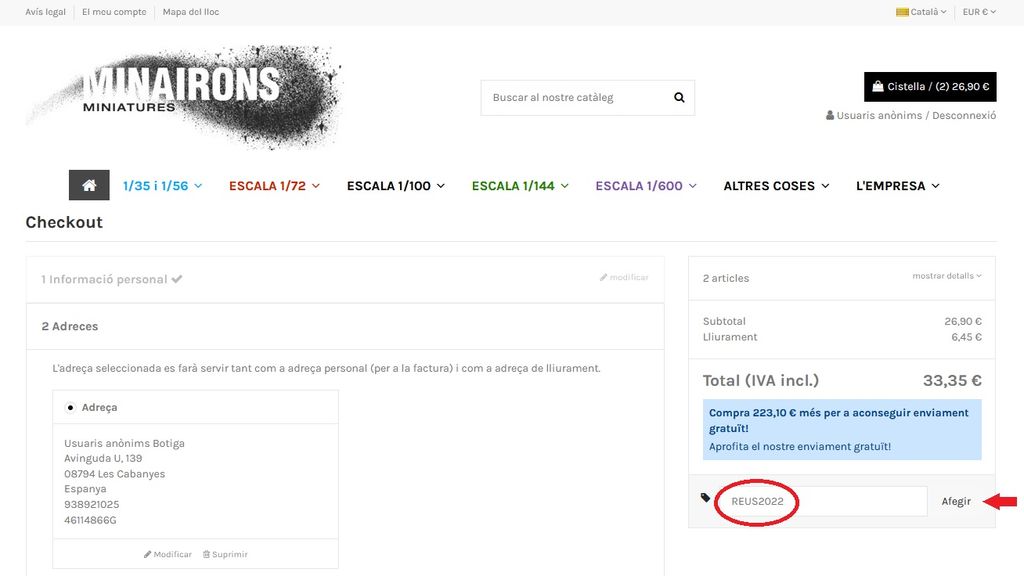Click the user icon beside Usuaris anònims

point(830,115)
